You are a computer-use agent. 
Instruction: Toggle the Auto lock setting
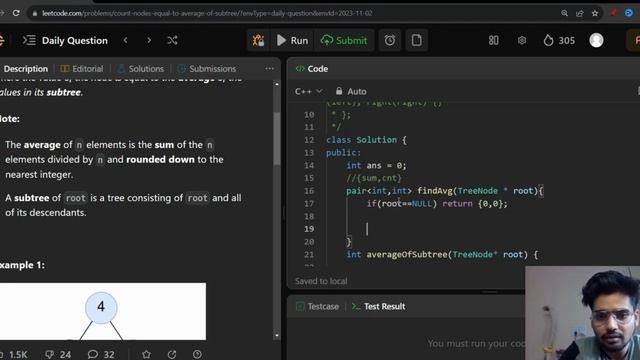351,91
